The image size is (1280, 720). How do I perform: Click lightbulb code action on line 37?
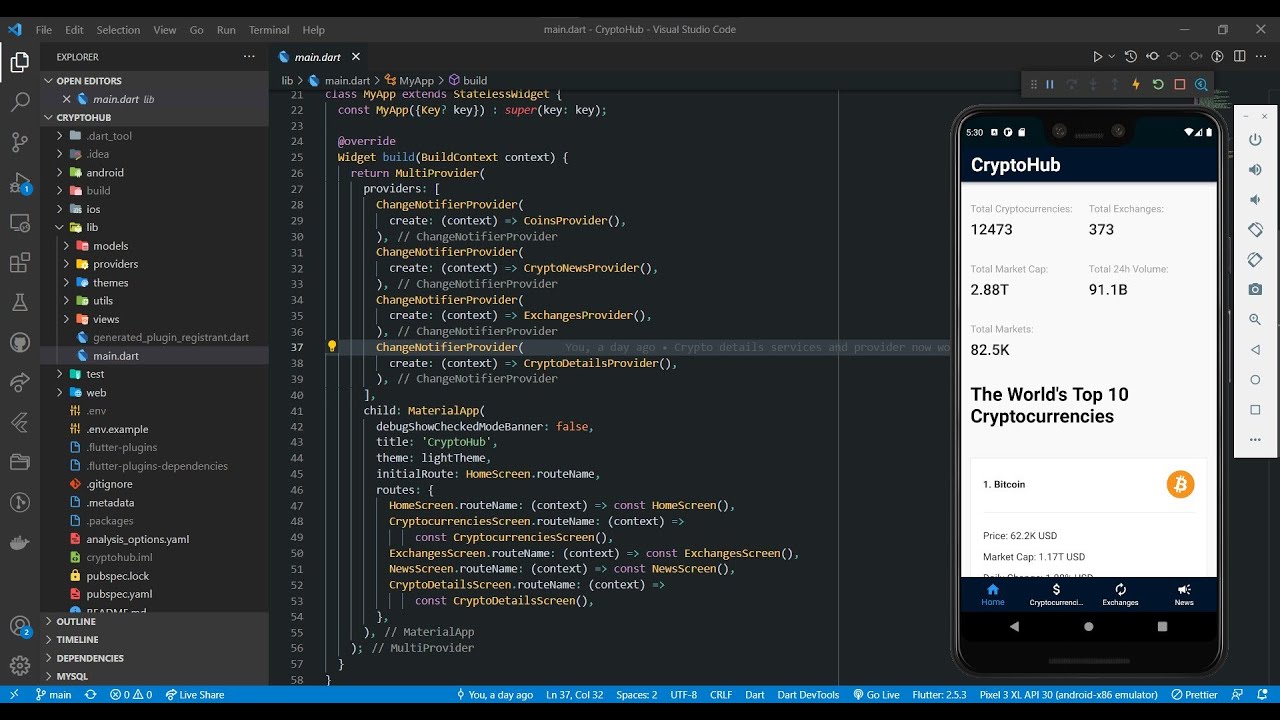332,347
